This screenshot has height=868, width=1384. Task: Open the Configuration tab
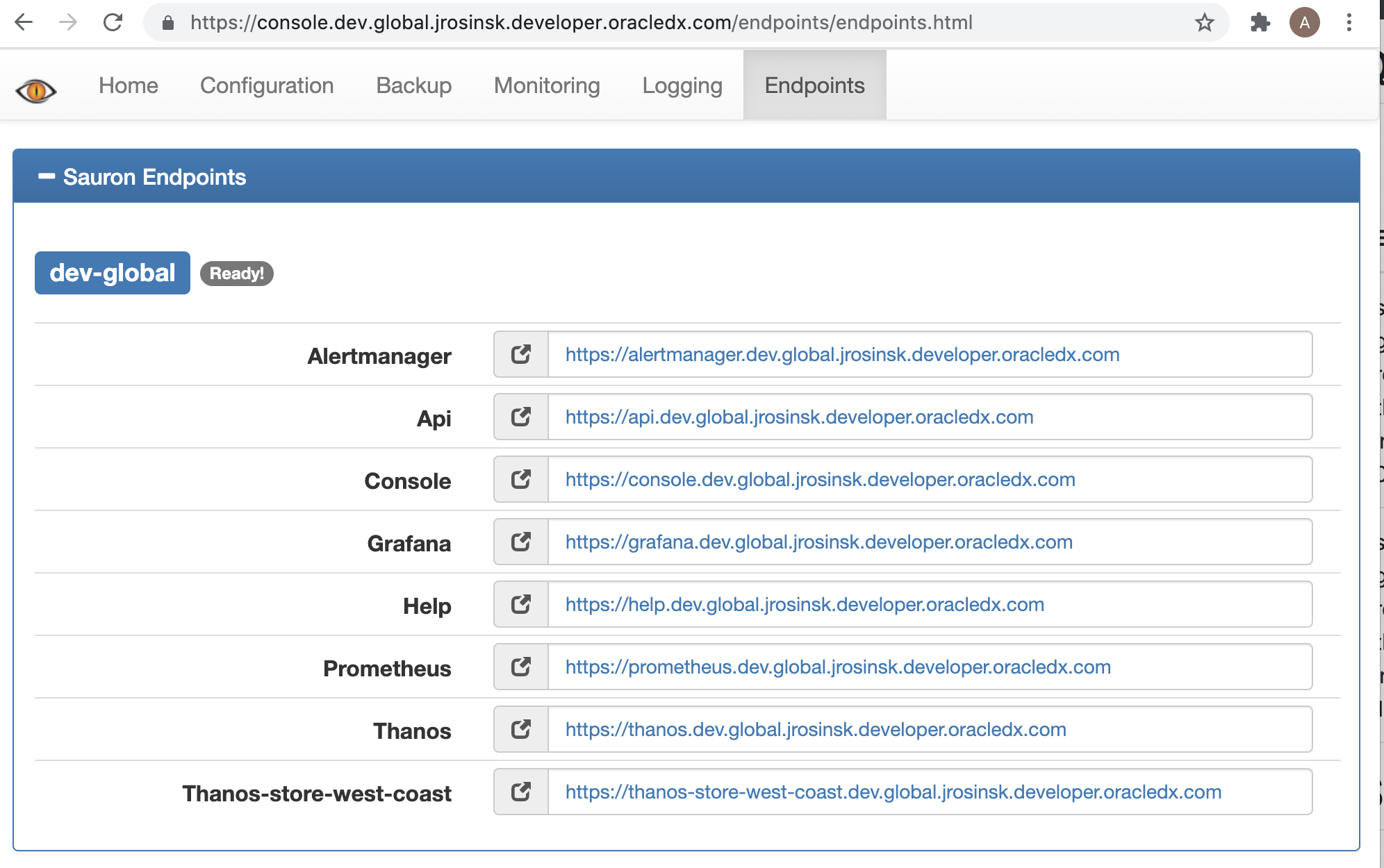[267, 85]
